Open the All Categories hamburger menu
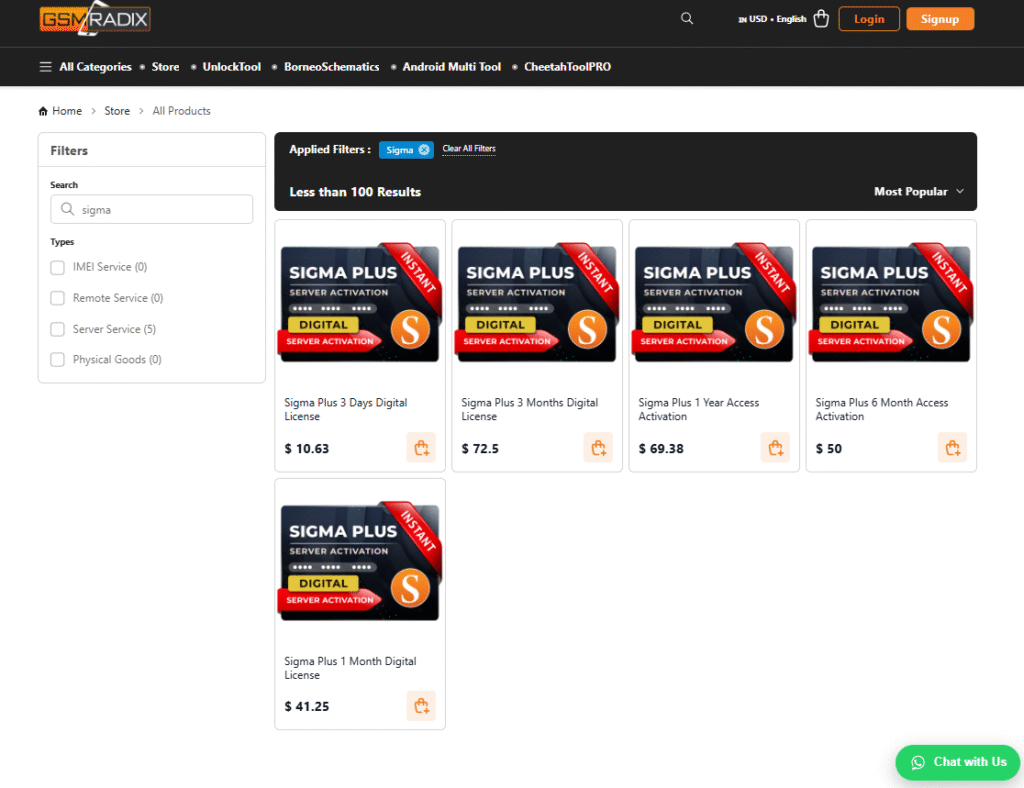Image resolution: width=1024 pixels, height=788 pixels. (x=45, y=67)
